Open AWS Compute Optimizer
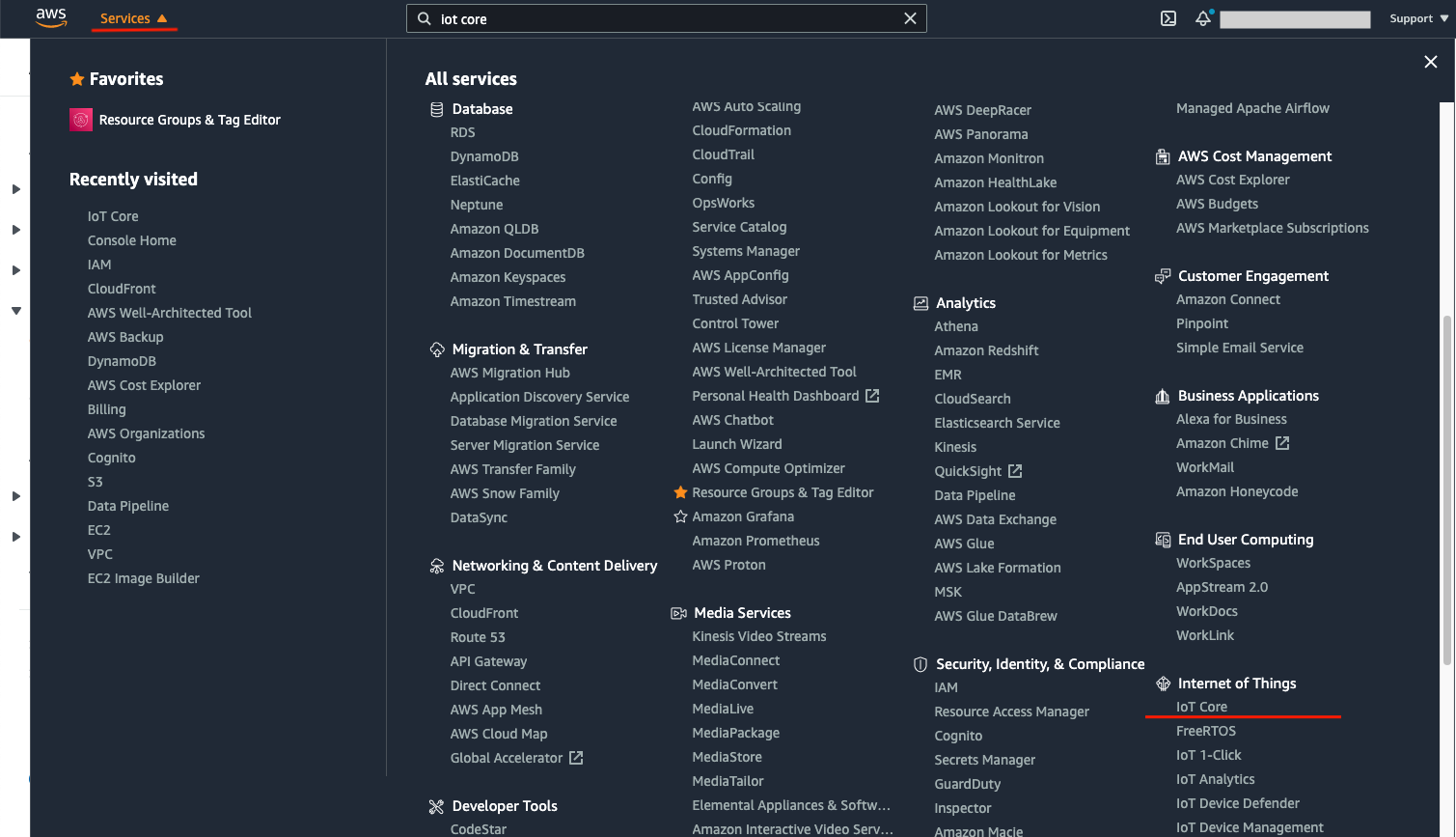1456x837 pixels. click(769, 468)
